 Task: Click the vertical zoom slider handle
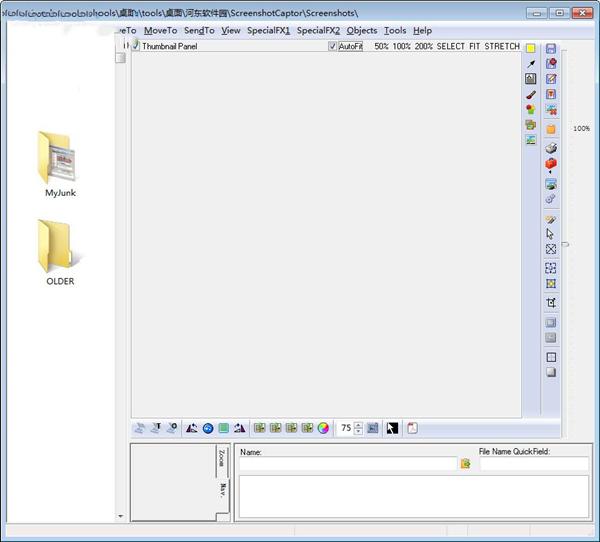565,244
